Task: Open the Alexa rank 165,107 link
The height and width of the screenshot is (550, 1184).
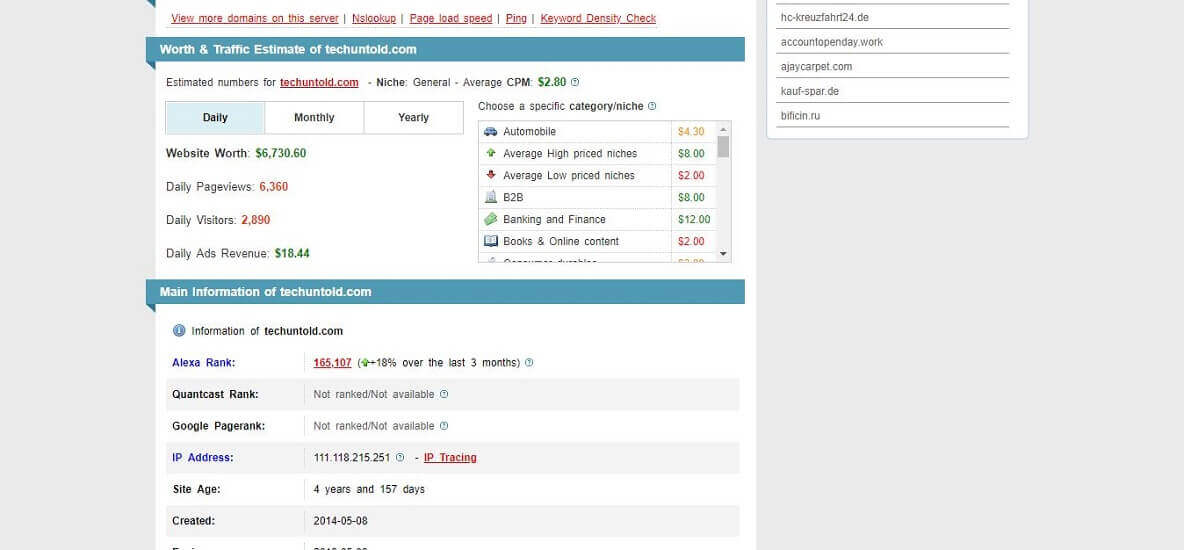Action: tap(332, 363)
